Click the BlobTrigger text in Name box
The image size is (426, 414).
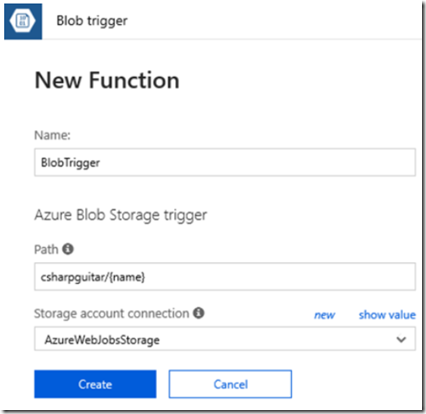point(70,163)
